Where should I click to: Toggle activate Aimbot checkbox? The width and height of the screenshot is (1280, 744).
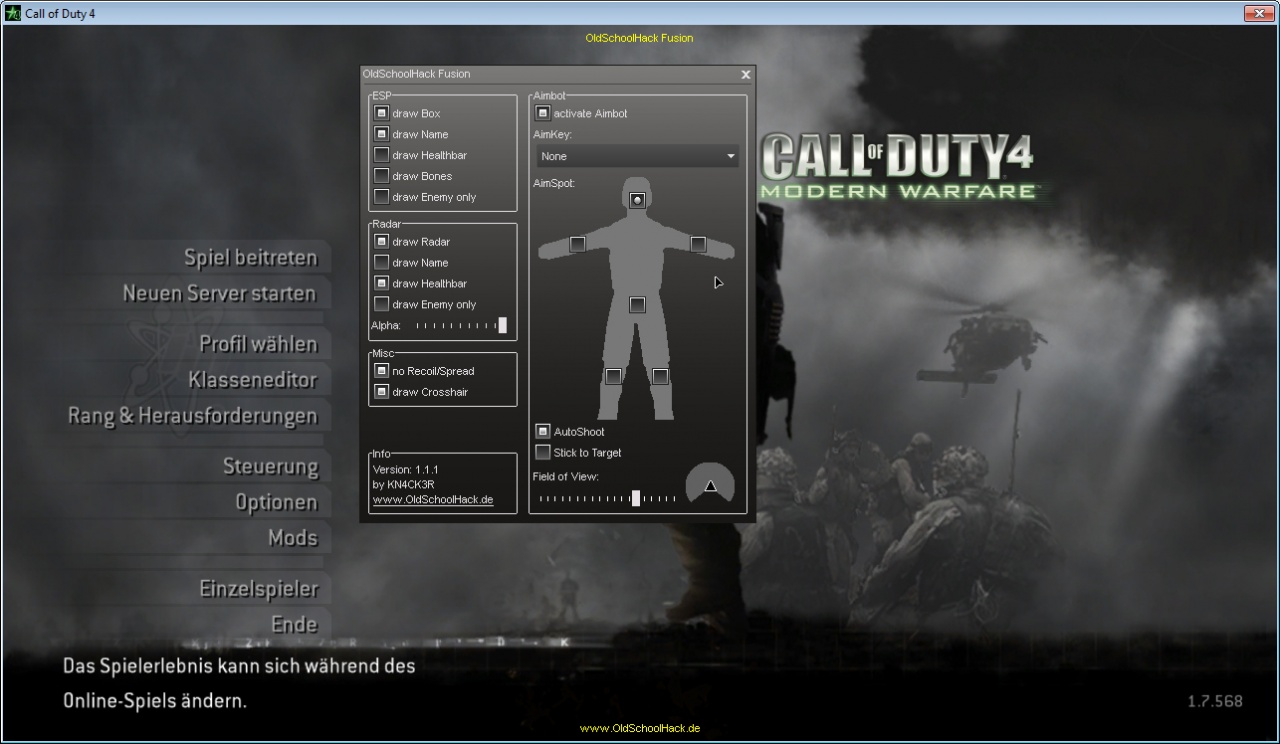543,114
